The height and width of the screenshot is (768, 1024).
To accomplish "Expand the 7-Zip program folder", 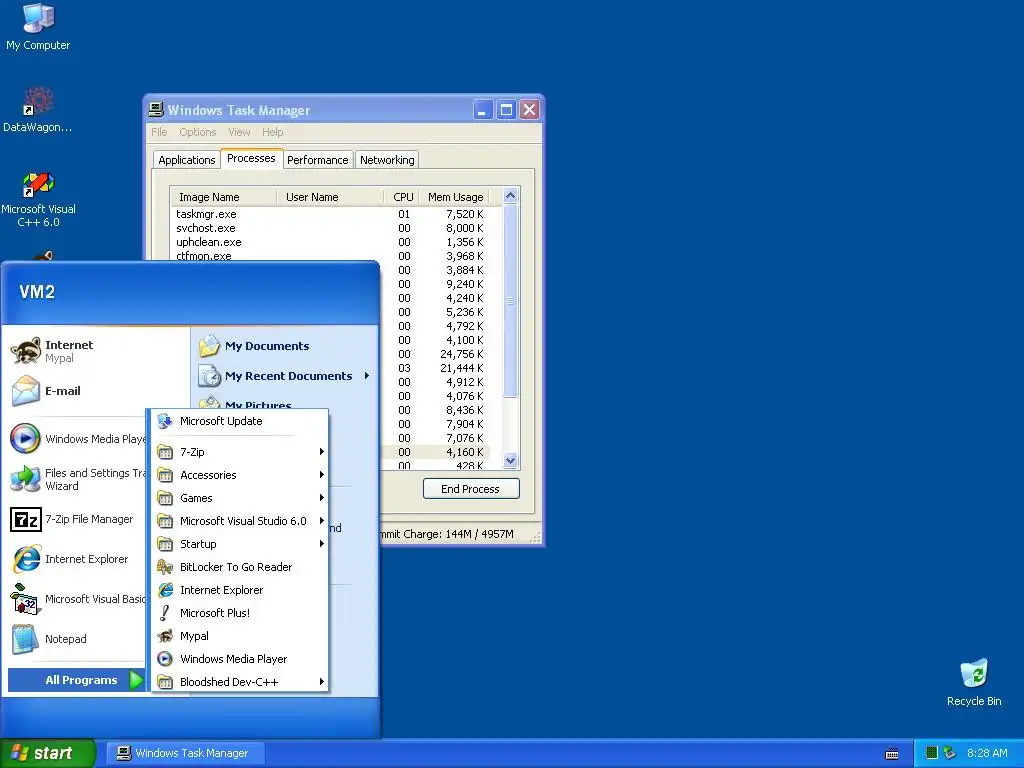I will pyautogui.click(x=240, y=452).
